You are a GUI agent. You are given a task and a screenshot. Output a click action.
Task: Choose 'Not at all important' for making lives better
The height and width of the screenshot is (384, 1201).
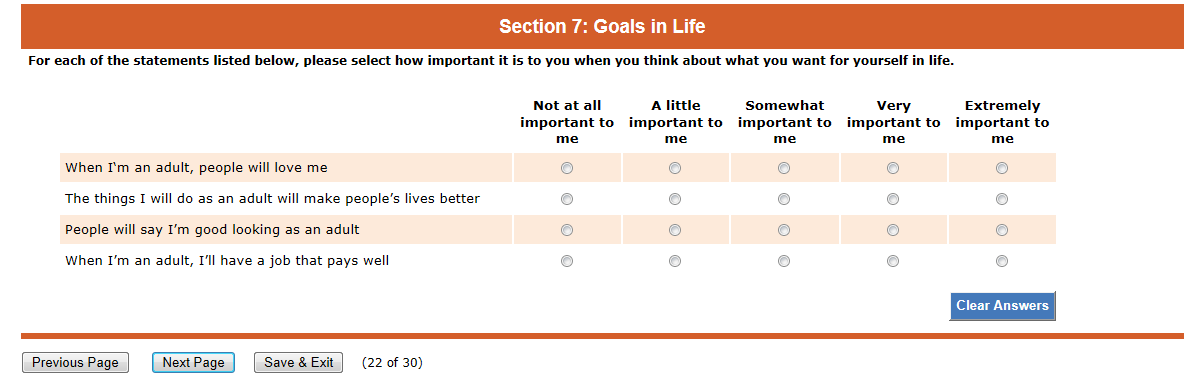567,199
